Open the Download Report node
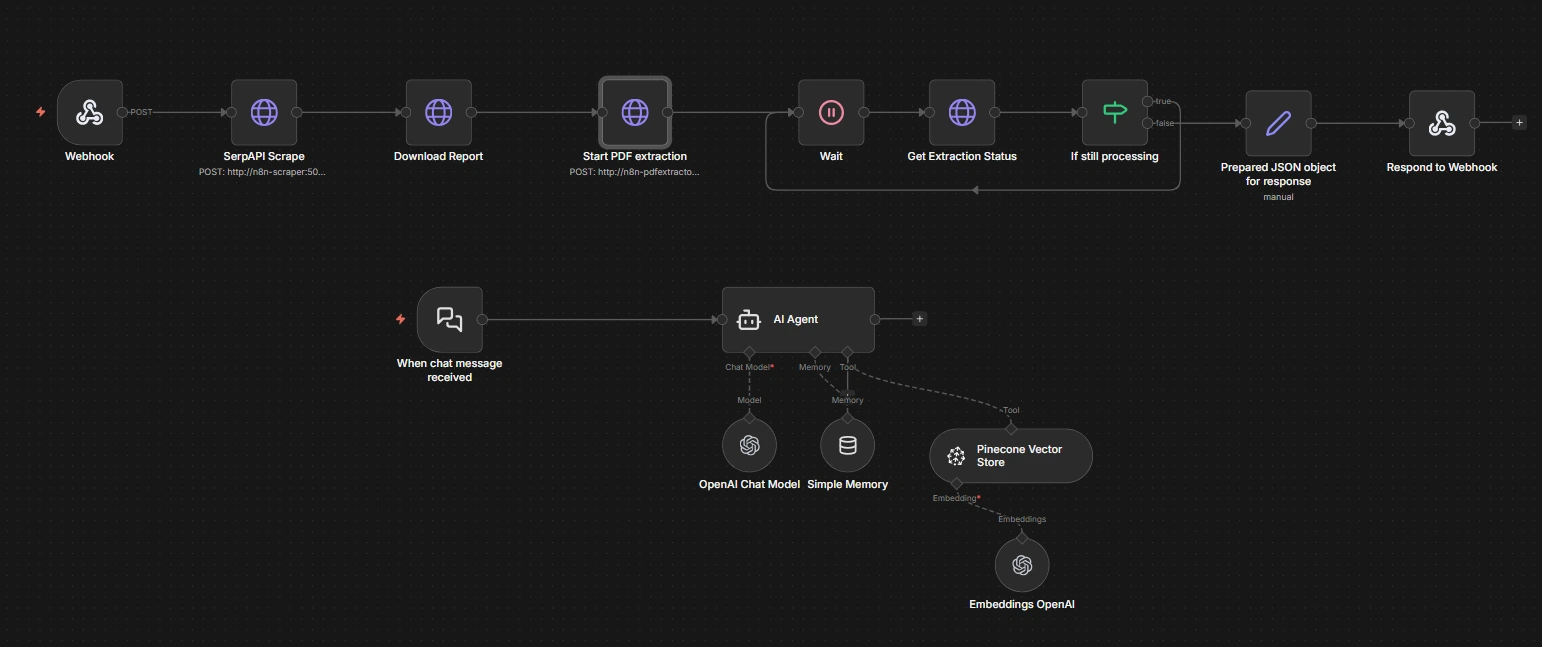This screenshot has height=647, width=1542. [x=438, y=113]
